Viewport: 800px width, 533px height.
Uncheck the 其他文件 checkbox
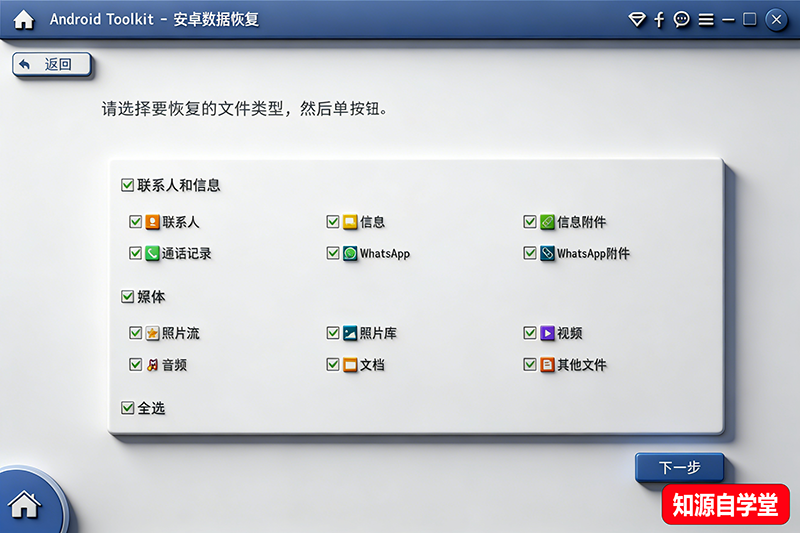tap(530, 365)
